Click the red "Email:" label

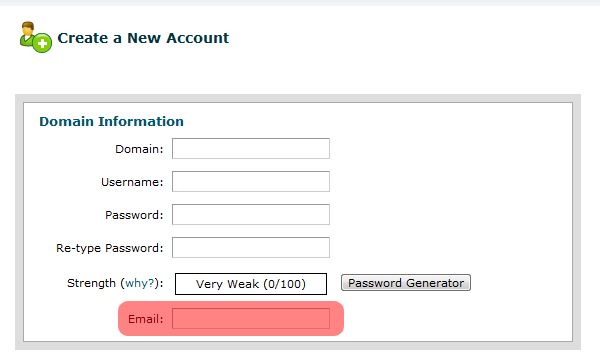tap(145, 319)
